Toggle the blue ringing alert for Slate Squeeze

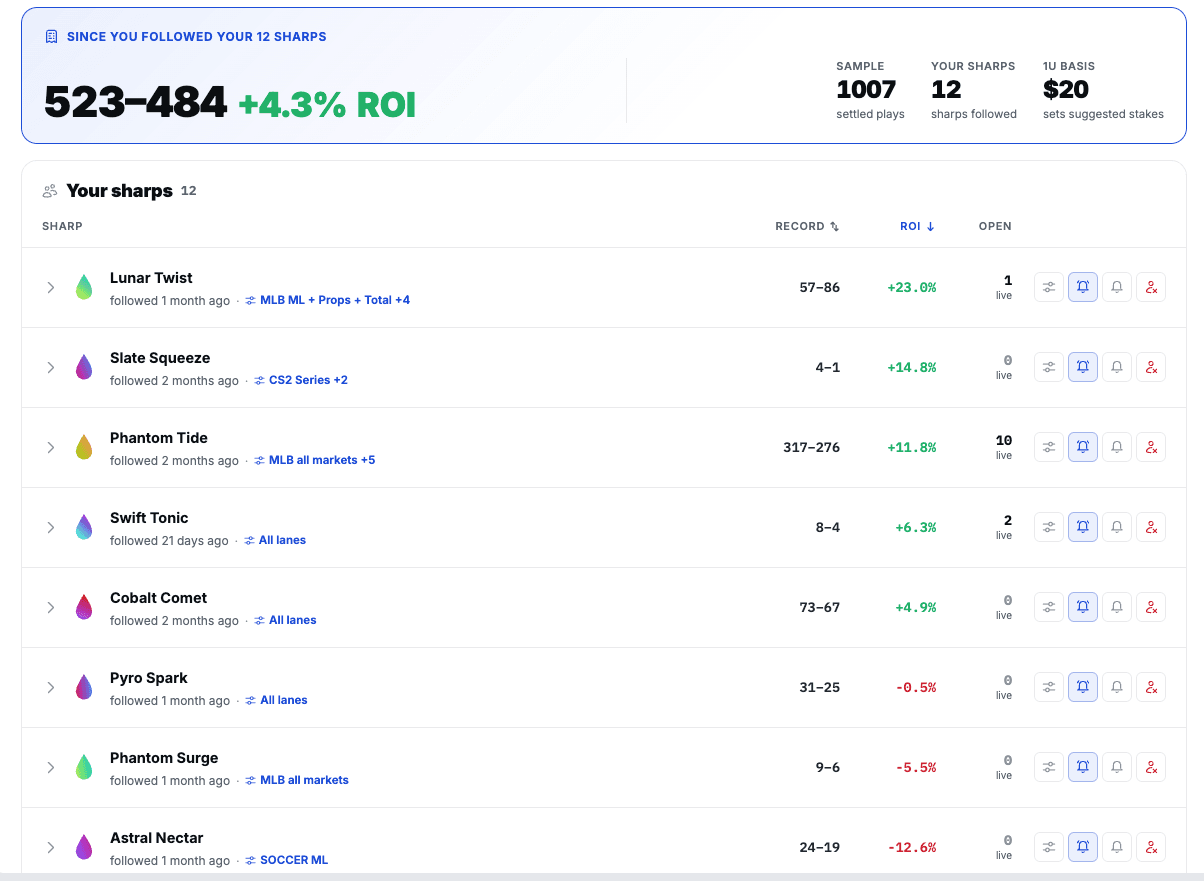point(1083,367)
